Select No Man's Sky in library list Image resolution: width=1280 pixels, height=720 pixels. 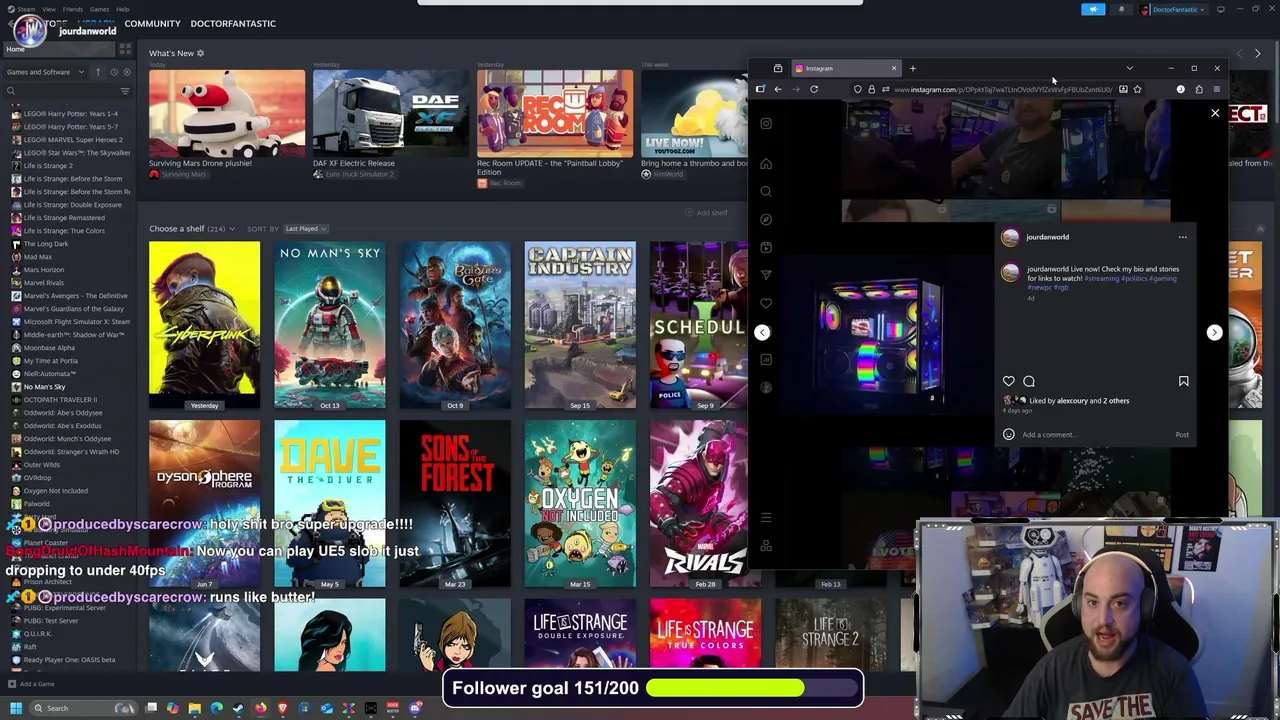pyautogui.click(x=44, y=387)
